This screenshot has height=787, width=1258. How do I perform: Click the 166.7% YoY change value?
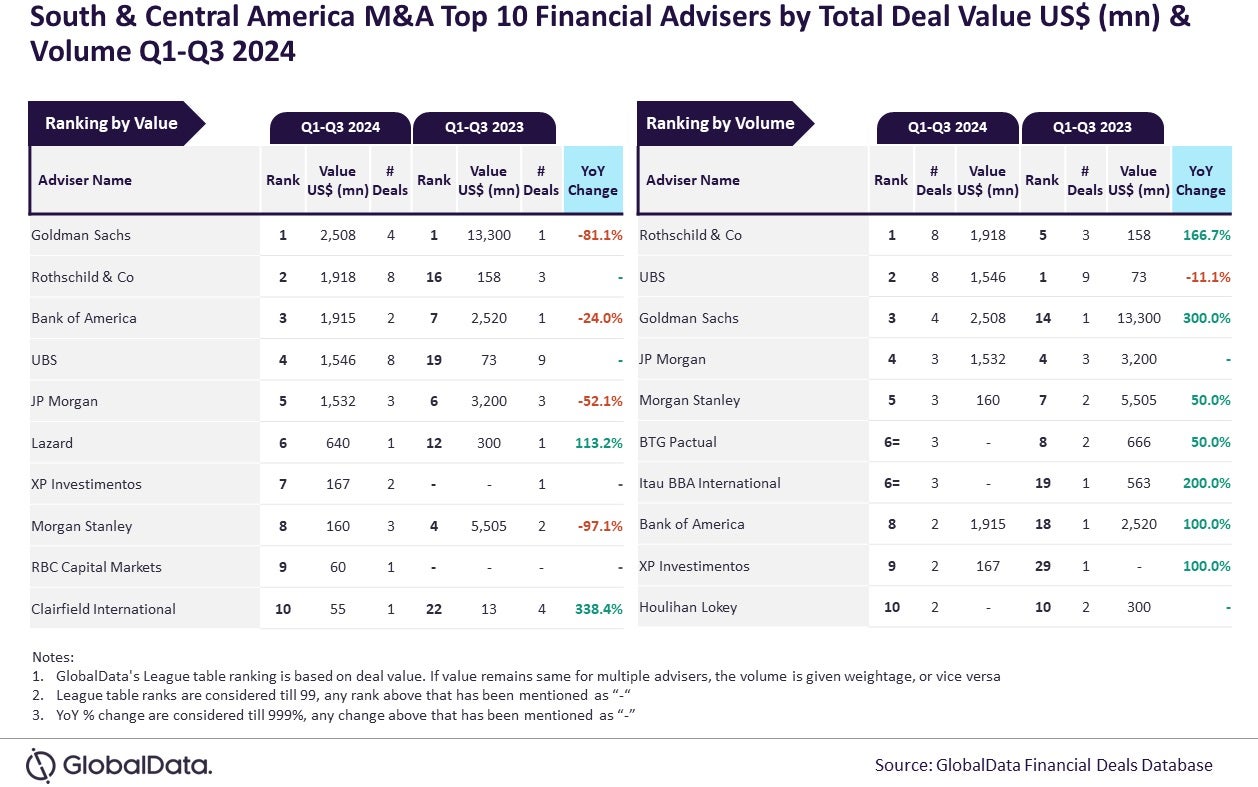click(1206, 235)
